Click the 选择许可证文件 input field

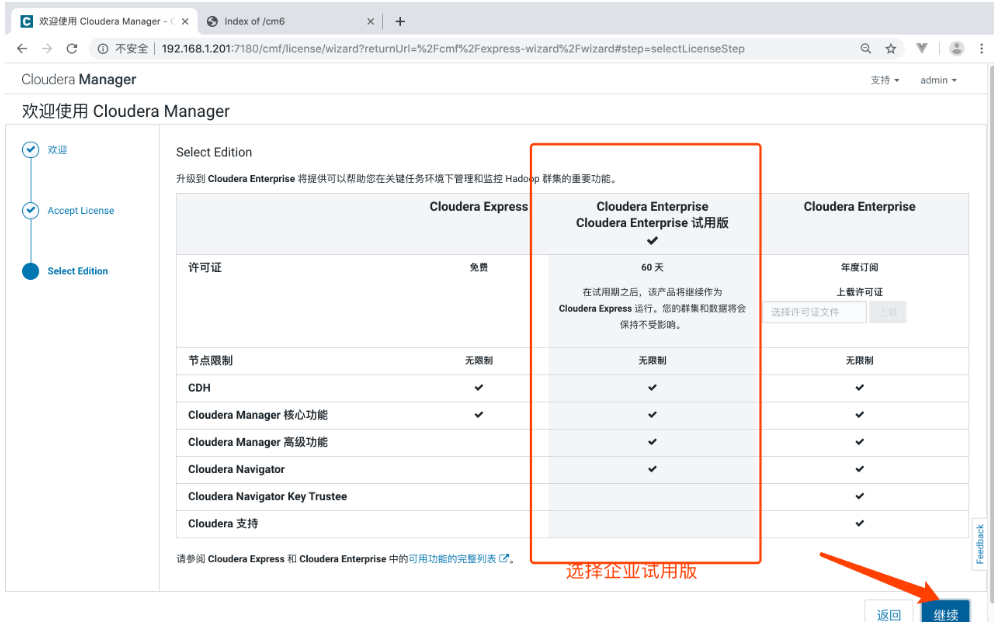(x=815, y=312)
